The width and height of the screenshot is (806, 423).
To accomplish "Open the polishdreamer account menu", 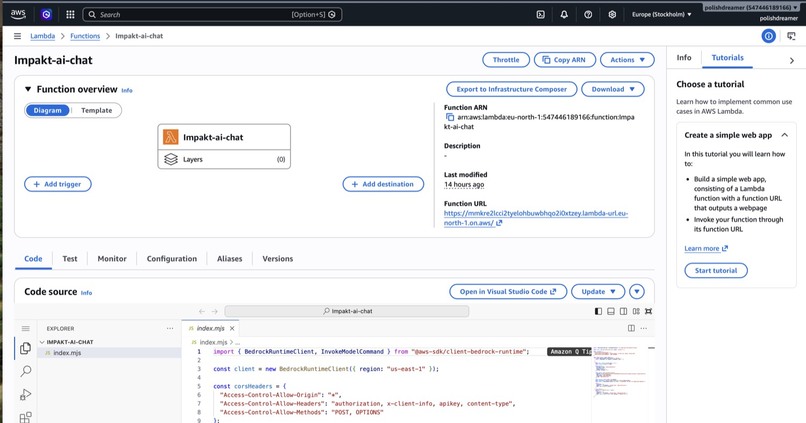I will tap(750, 8).
